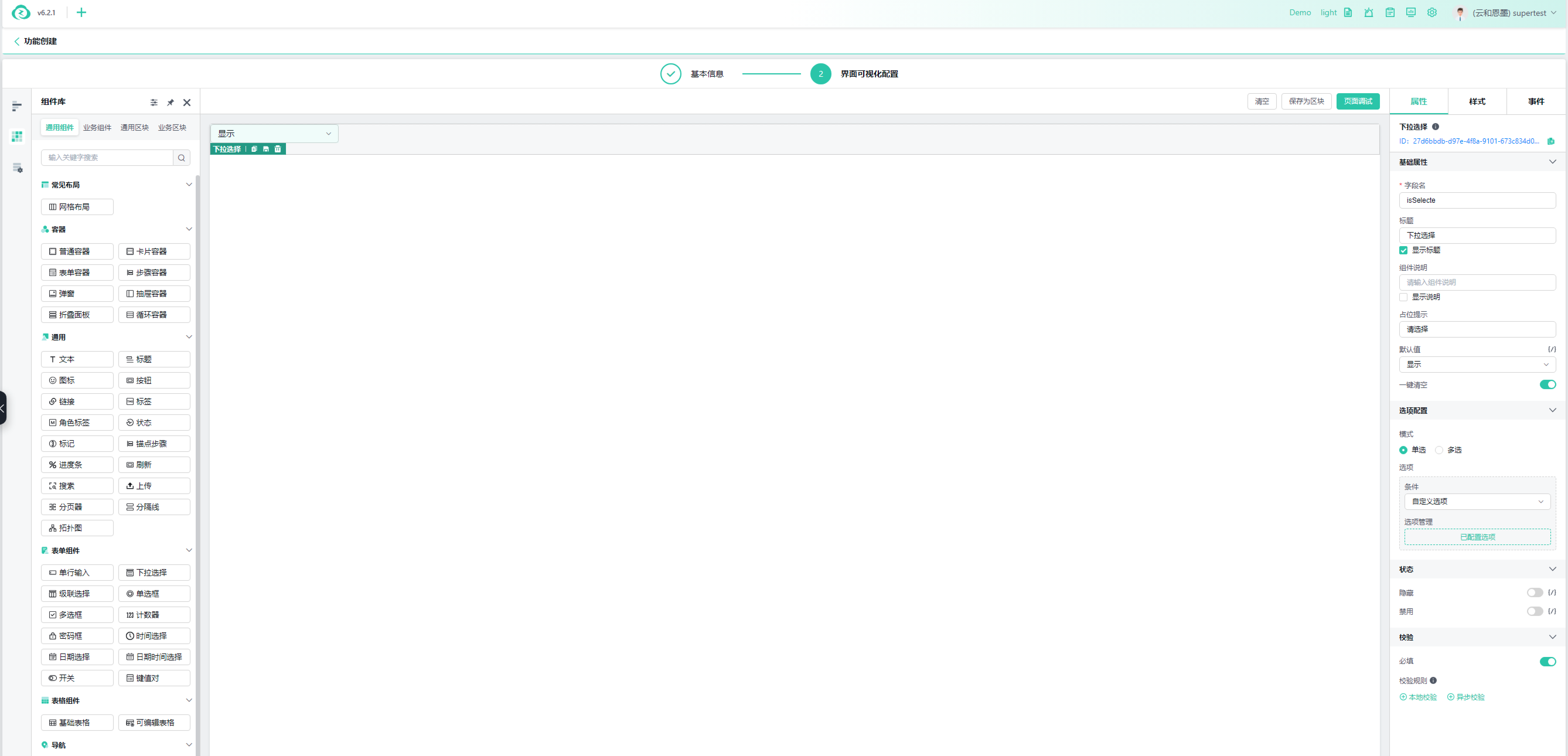The width and height of the screenshot is (1568, 756).
Task: Click the delete trash icon on the 下拉选择 tag
Action: pyautogui.click(x=277, y=149)
